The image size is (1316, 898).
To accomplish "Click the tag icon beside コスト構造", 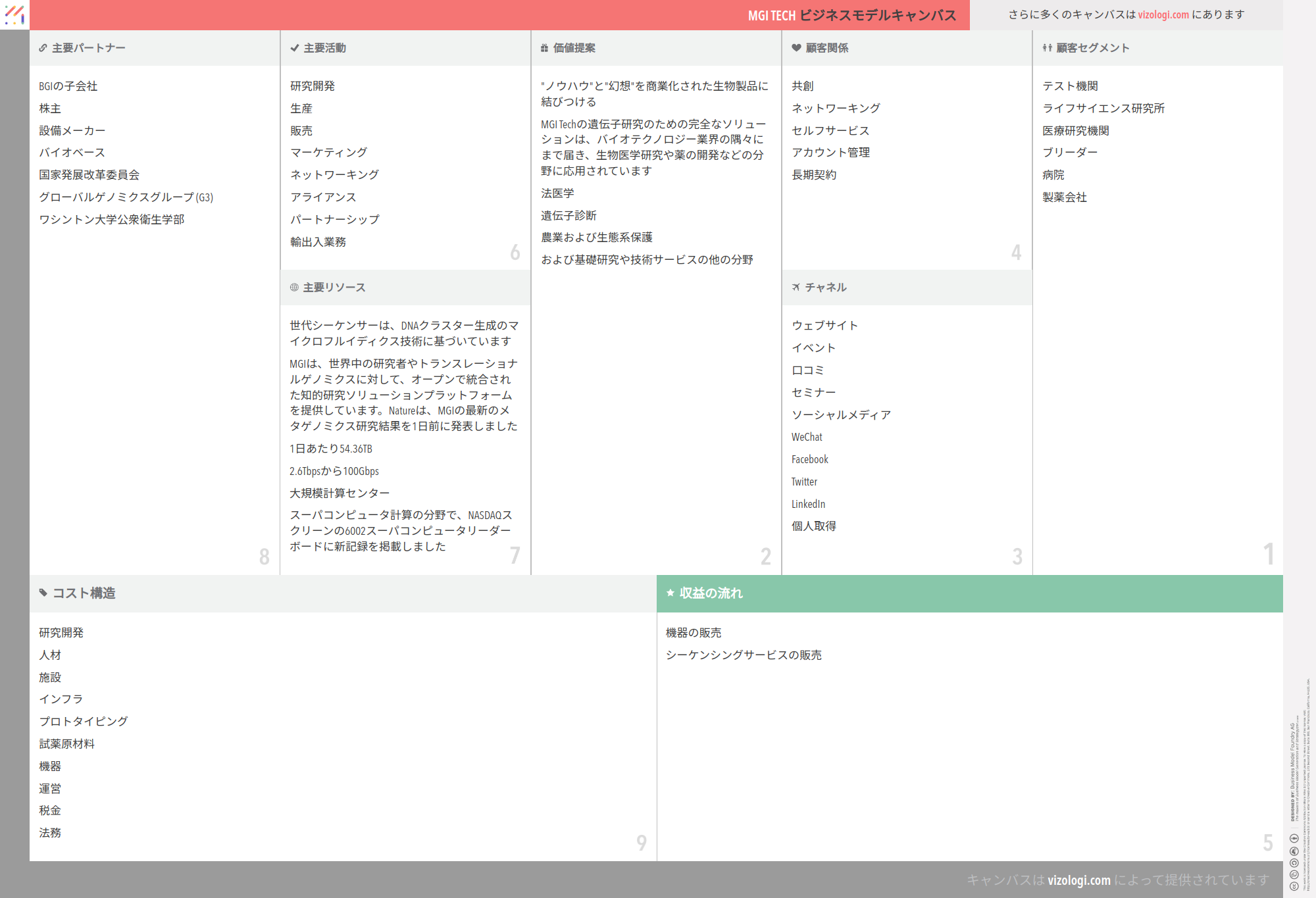I will (x=43, y=593).
